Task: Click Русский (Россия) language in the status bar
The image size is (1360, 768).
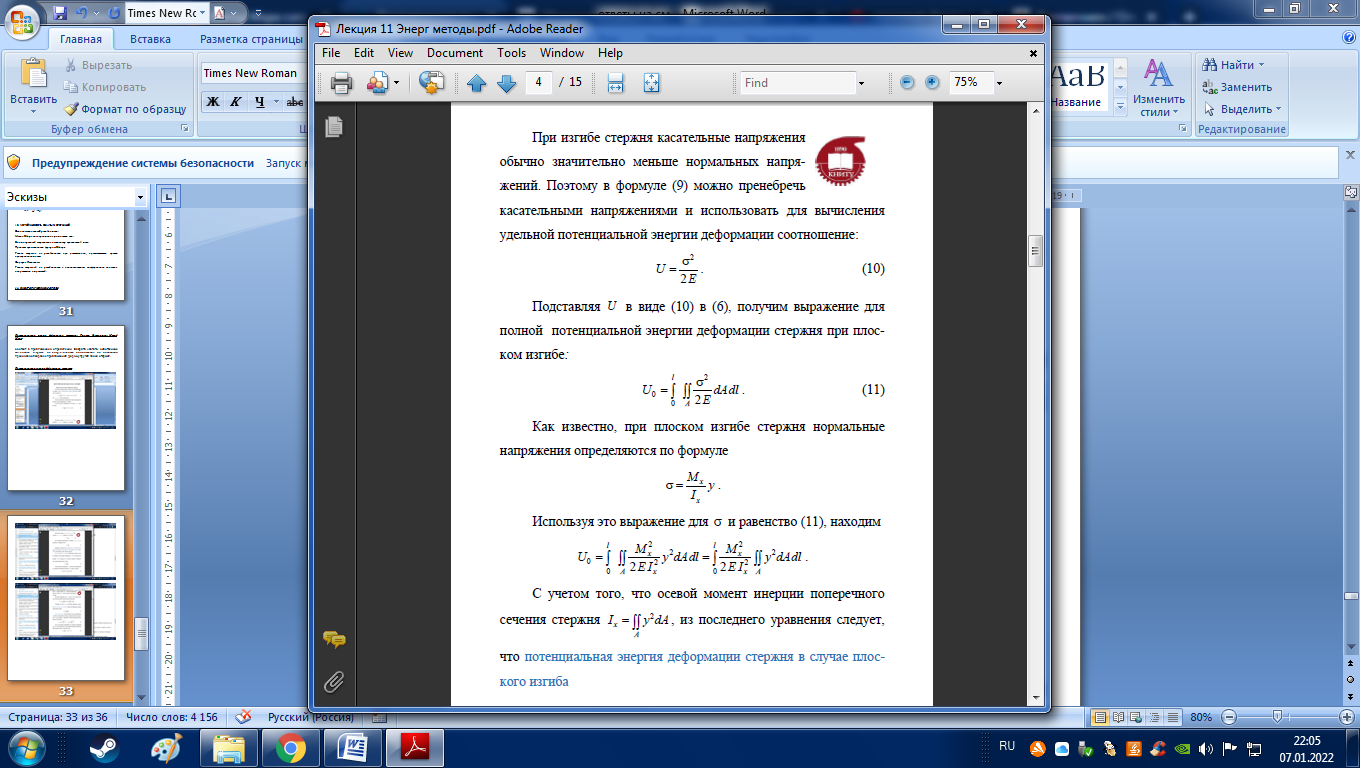Action: click(310, 717)
